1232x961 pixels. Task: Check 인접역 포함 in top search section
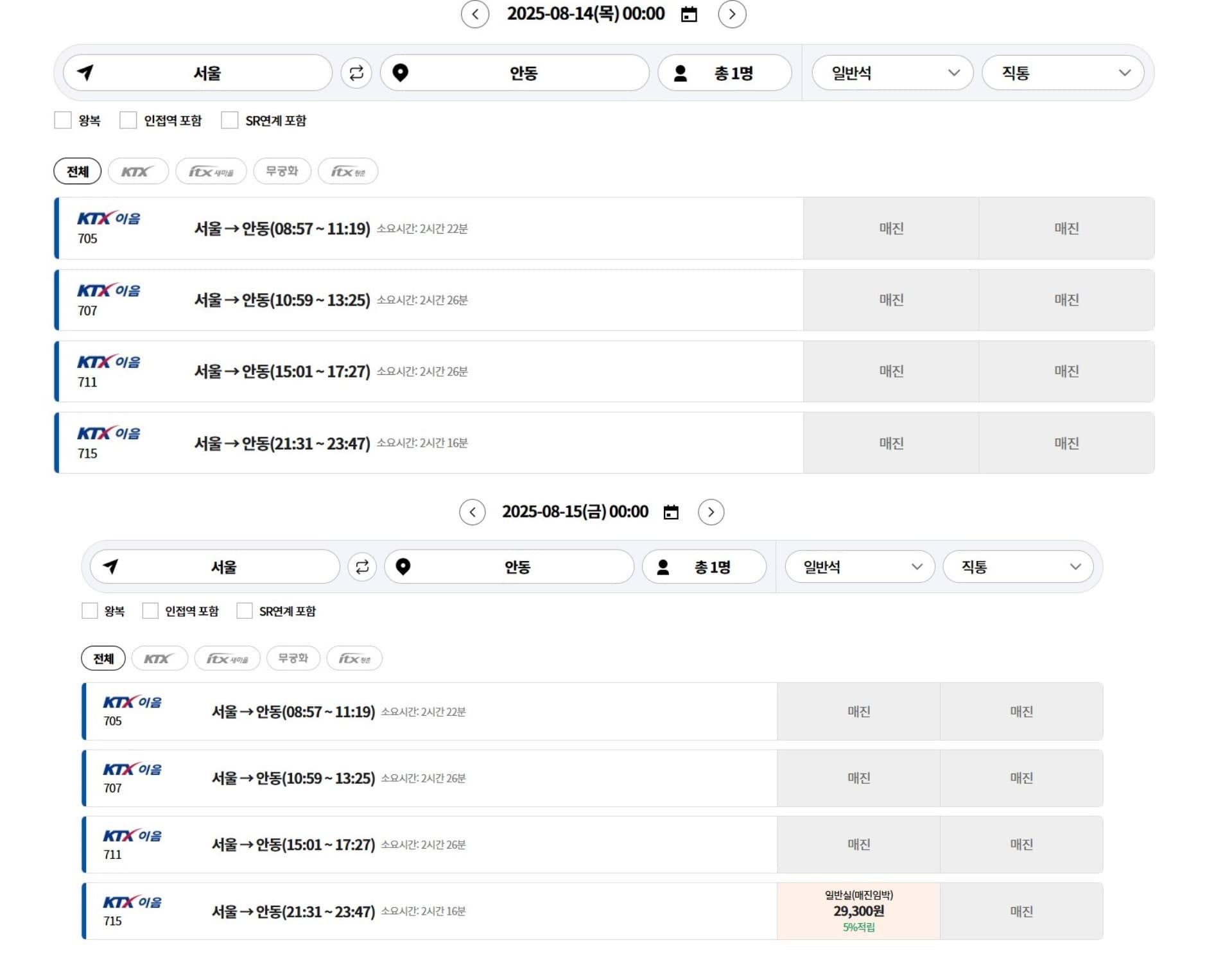pos(128,120)
